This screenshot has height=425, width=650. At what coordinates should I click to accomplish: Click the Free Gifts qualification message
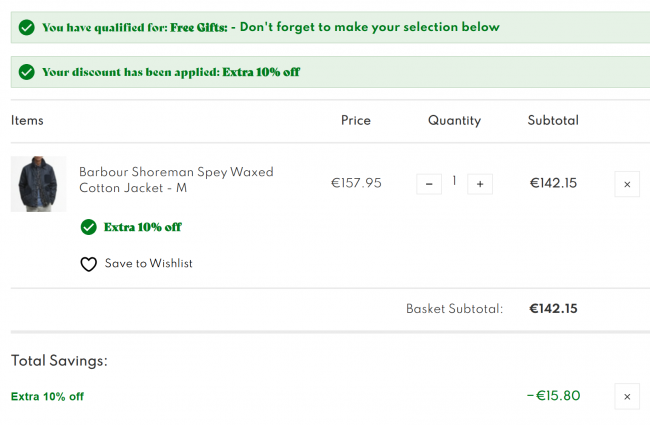tap(271, 27)
